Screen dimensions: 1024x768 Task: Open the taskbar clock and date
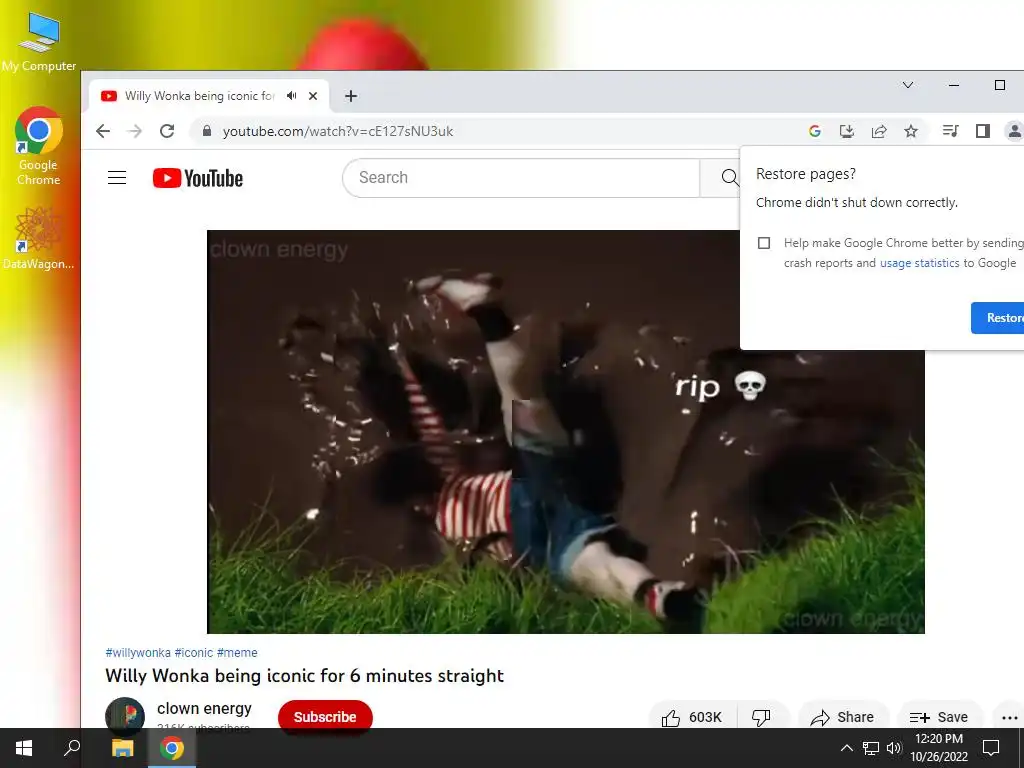pyautogui.click(x=938, y=748)
